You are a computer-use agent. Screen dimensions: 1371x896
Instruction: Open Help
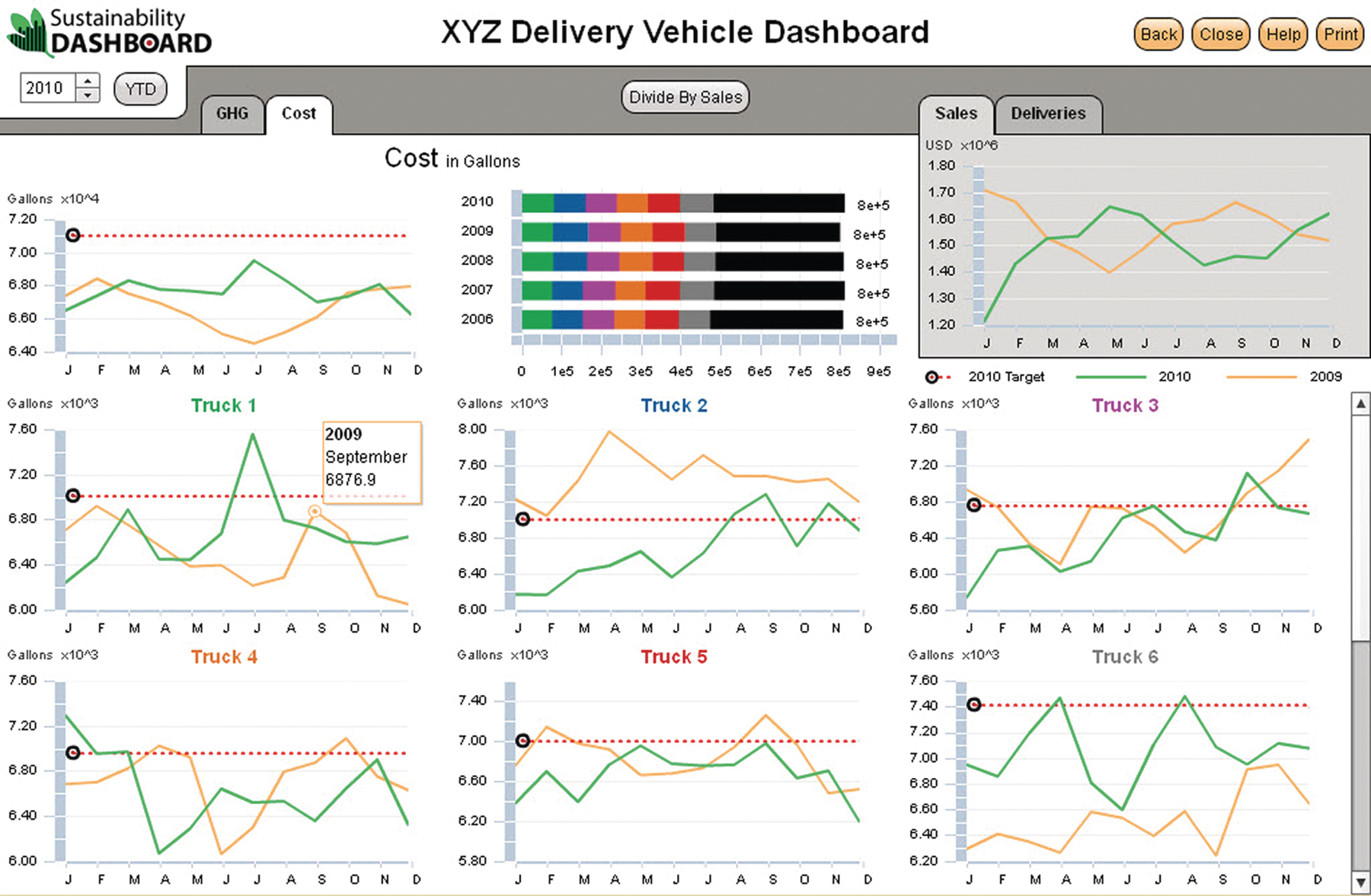pos(1283,33)
